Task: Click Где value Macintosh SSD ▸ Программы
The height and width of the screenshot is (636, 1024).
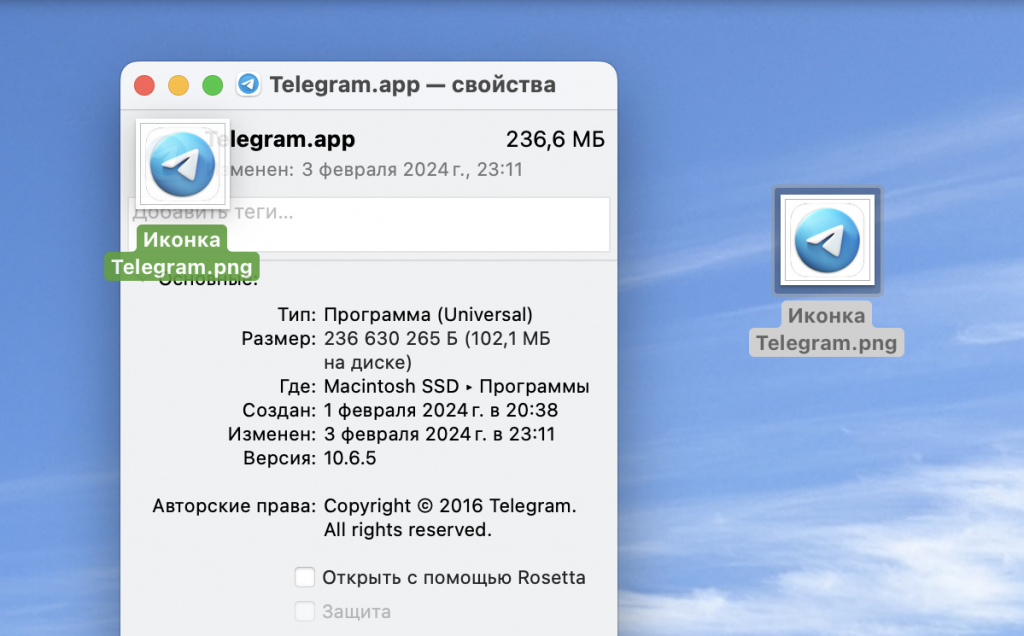Action: 456,386
